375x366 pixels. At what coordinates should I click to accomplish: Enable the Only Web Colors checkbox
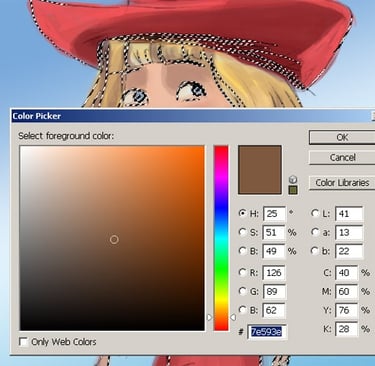click(x=23, y=342)
